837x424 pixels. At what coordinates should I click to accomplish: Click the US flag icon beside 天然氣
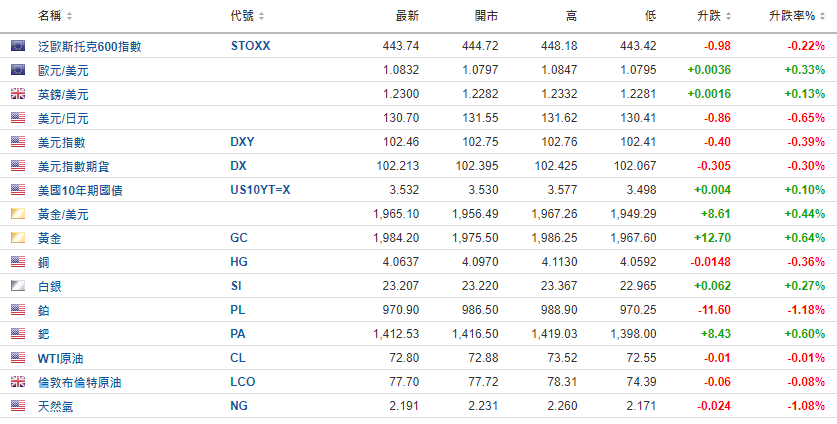18,406
